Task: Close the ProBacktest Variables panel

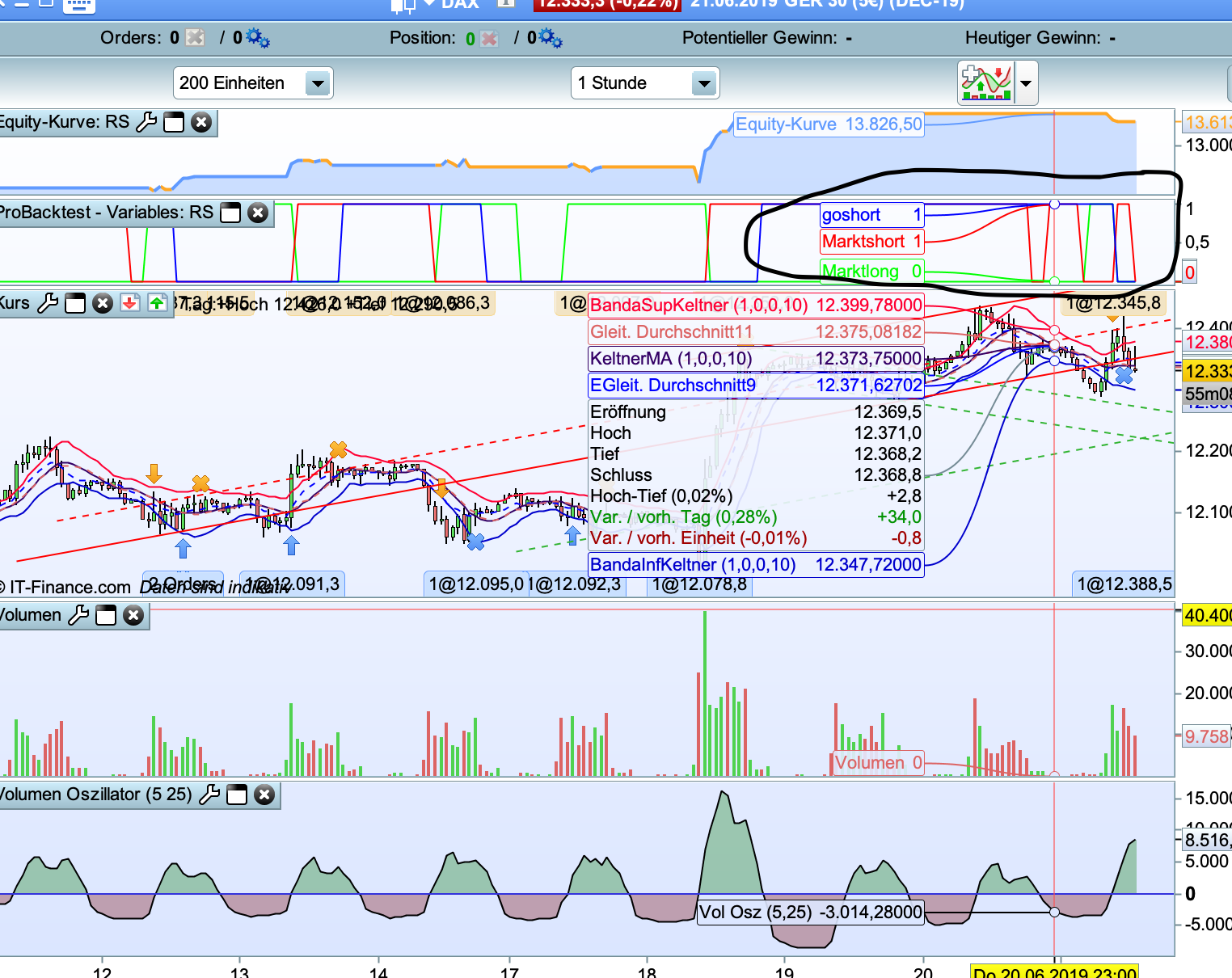Action: [258, 213]
